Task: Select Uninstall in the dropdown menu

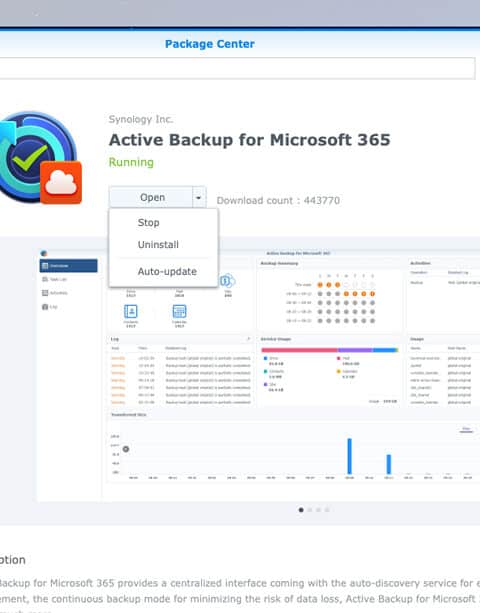Action: coord(158,245)
